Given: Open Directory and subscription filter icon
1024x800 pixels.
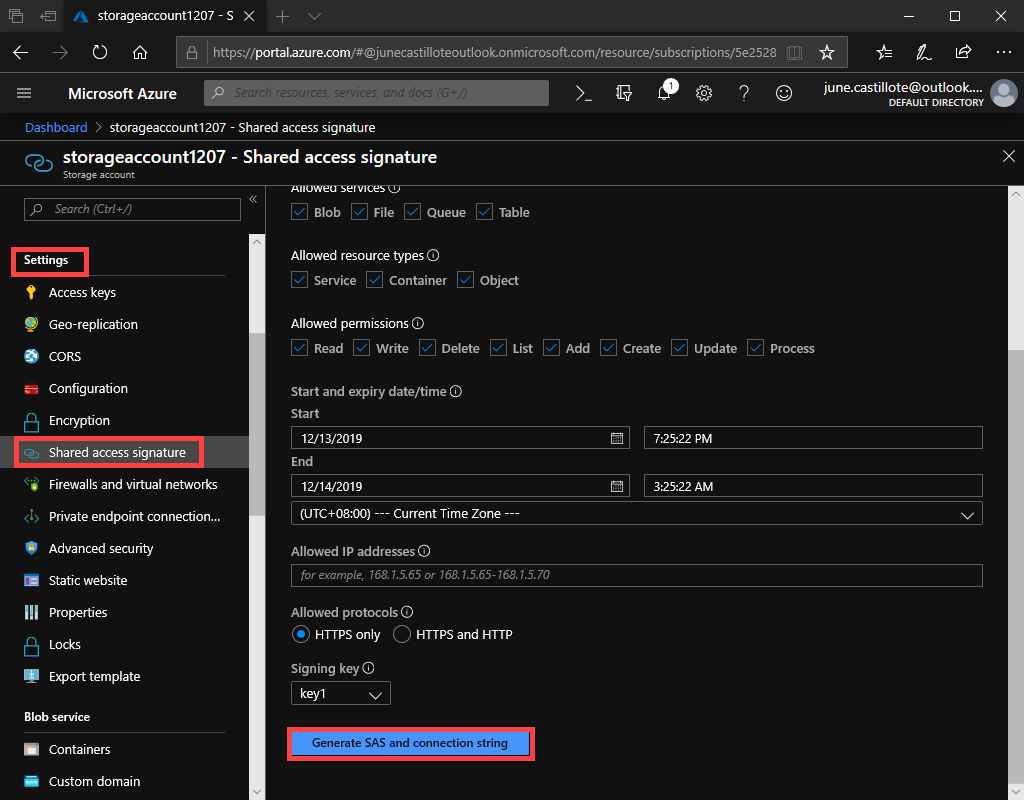Looking at the screenshot, I should tap(624, 93).
